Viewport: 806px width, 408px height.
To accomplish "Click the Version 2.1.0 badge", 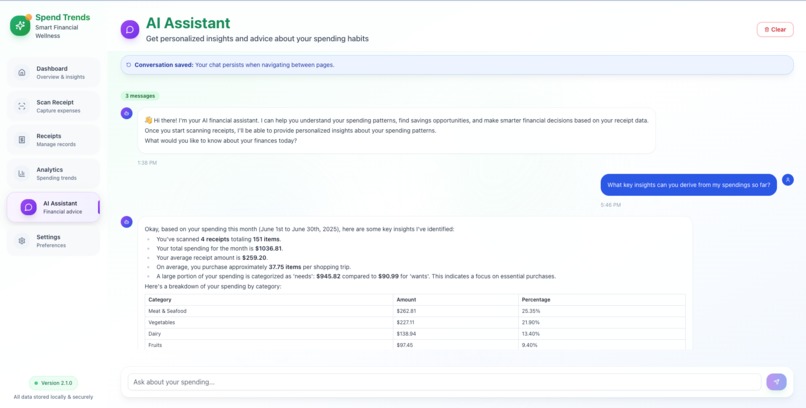I will pos(53,383).
